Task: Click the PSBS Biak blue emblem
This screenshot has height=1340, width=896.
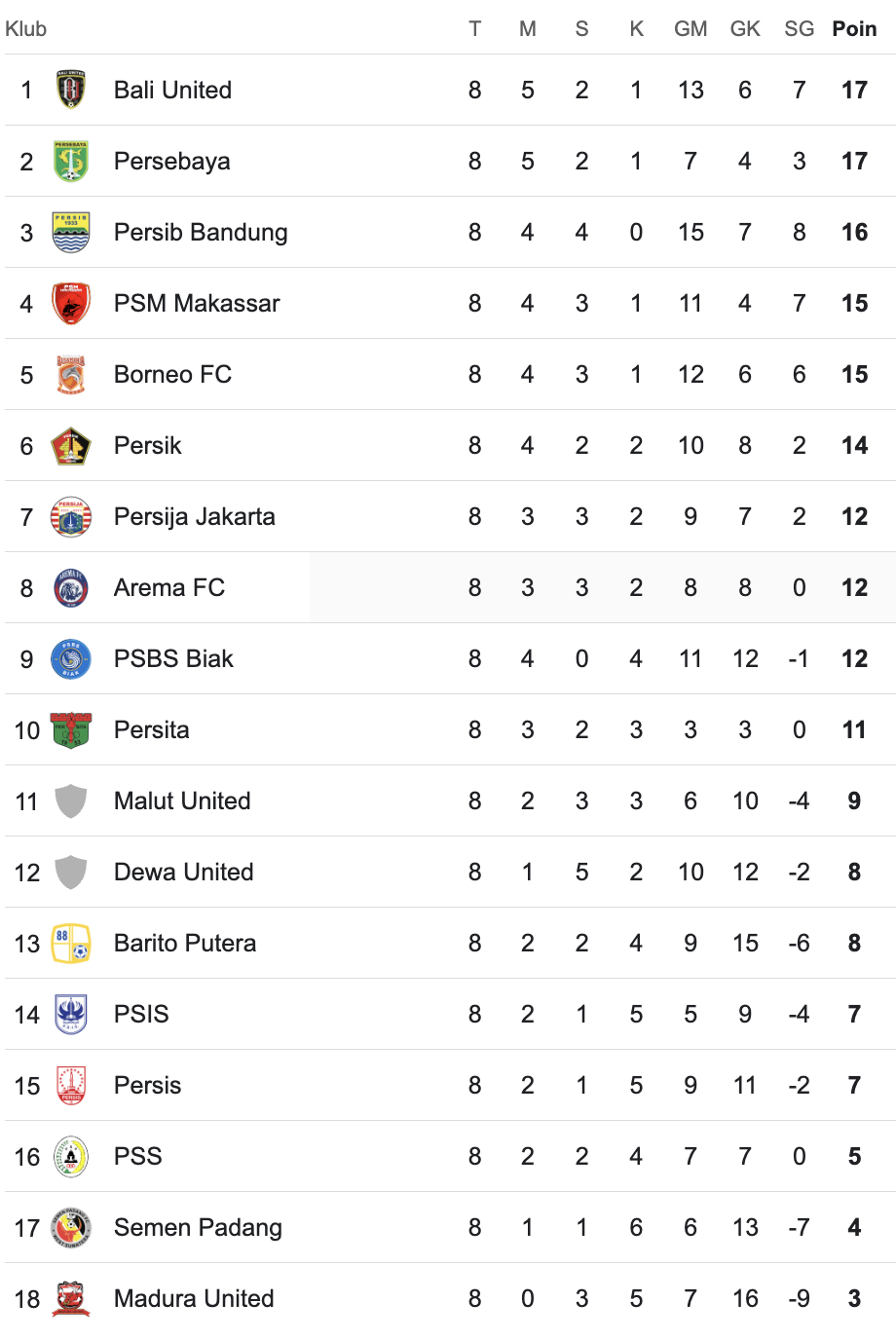Action: click(71, 658)
